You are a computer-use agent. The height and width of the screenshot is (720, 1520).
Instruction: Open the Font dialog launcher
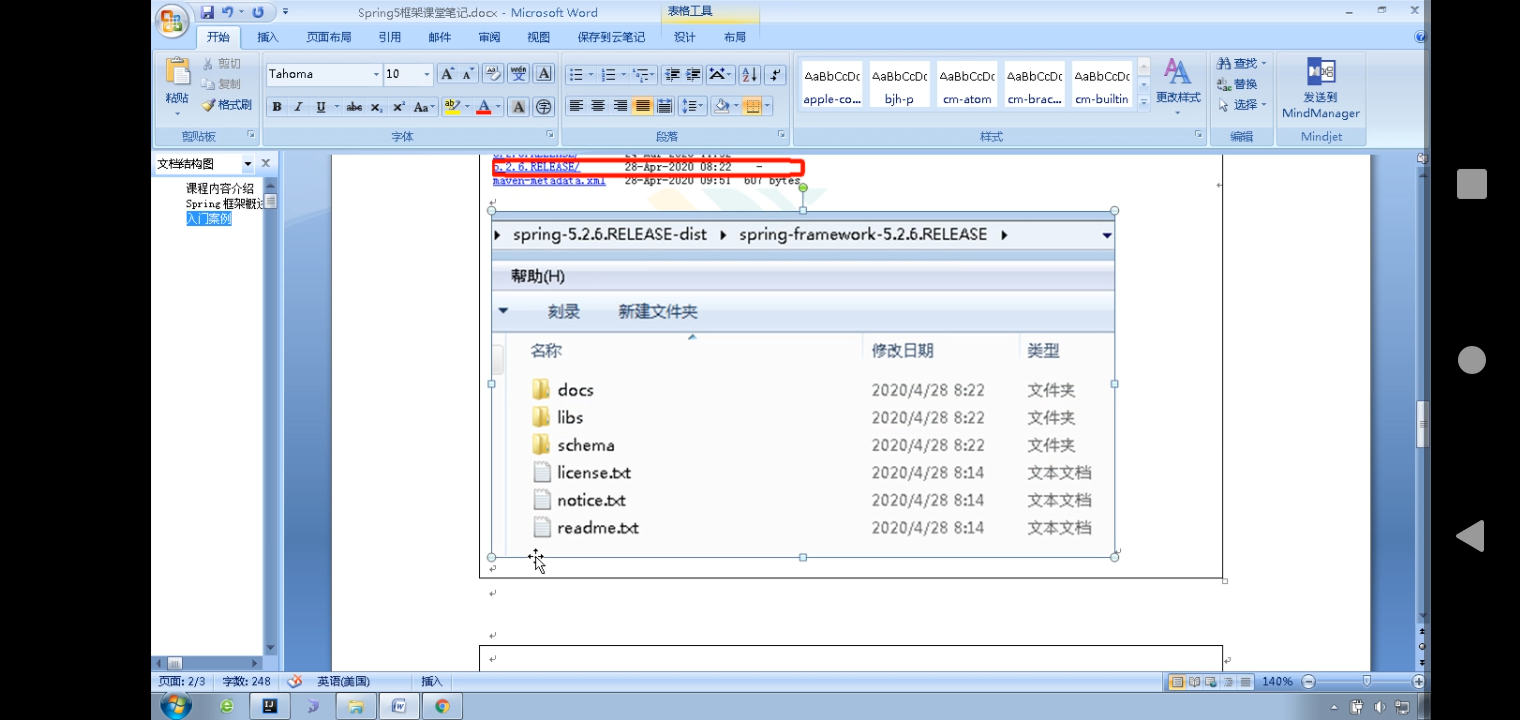tap(550, 134)
